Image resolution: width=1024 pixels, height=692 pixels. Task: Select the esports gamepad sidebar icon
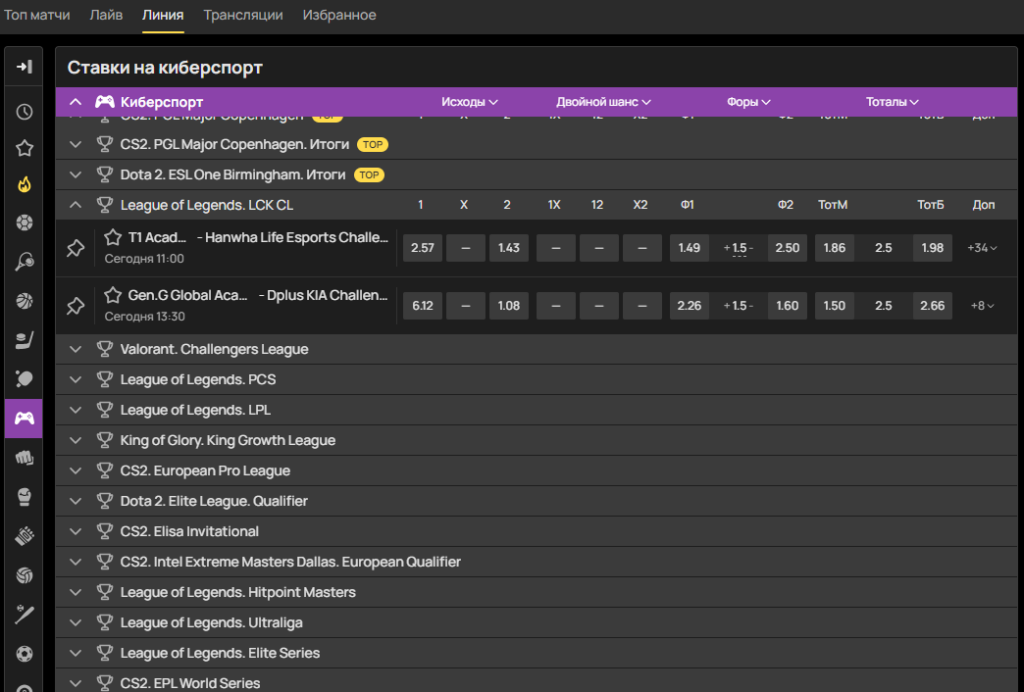point(24,418)
